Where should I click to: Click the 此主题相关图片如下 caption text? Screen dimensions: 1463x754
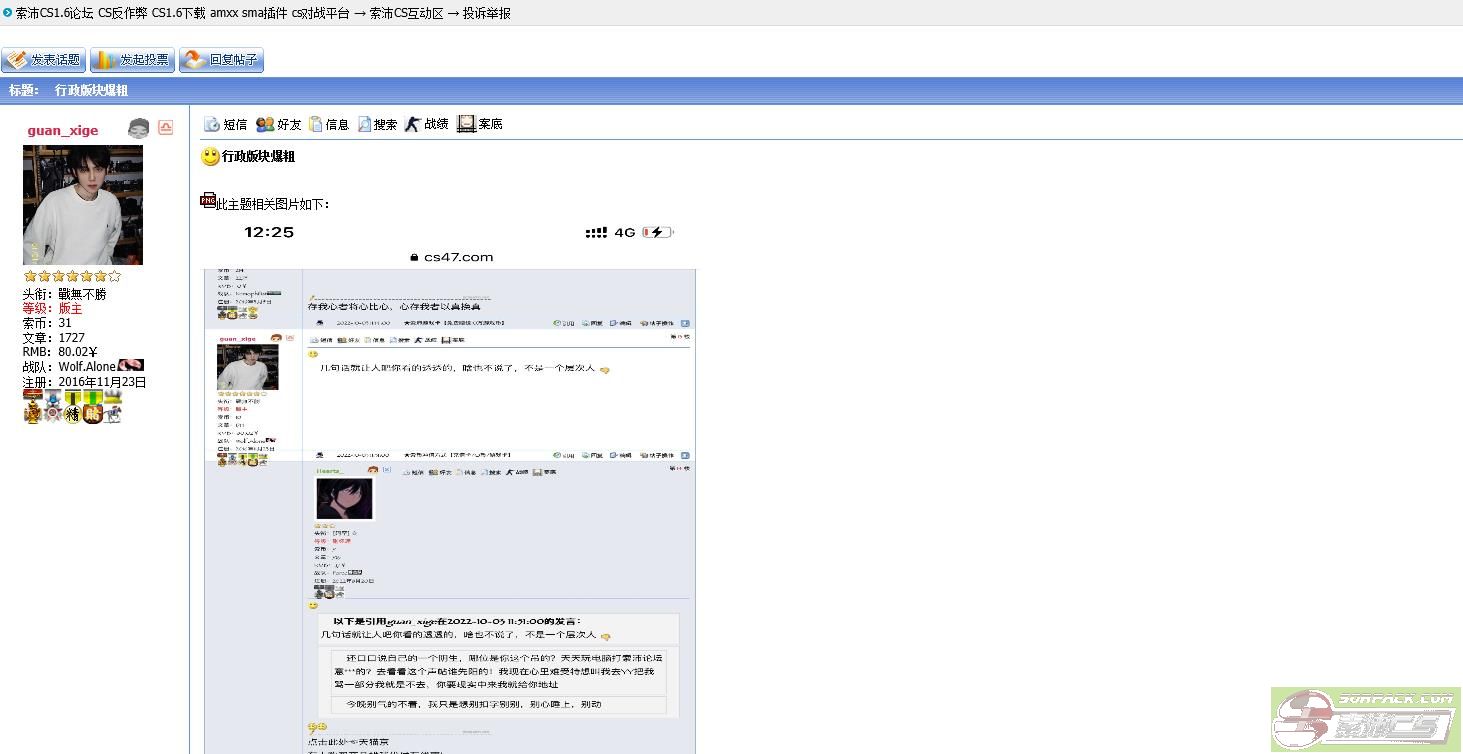point(273,205)
